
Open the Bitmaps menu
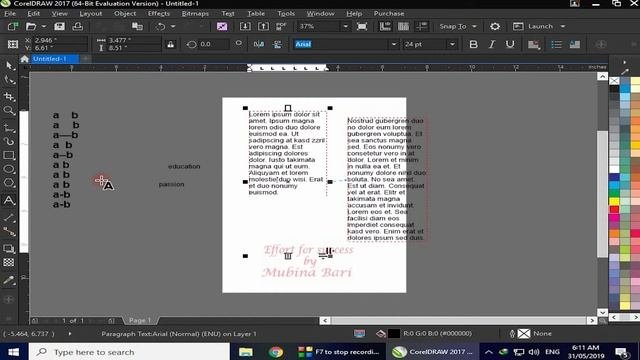[195, 13]
